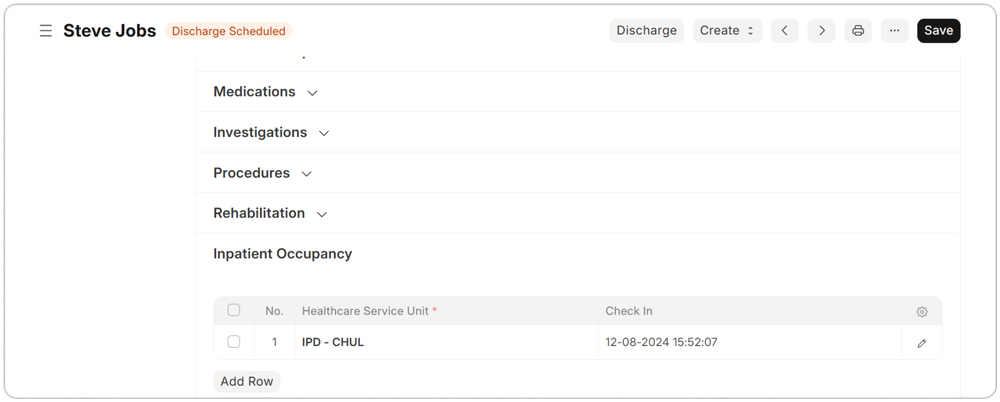Select all rows header checkbox
The image size is (1000, 402).
click(234, 310)
